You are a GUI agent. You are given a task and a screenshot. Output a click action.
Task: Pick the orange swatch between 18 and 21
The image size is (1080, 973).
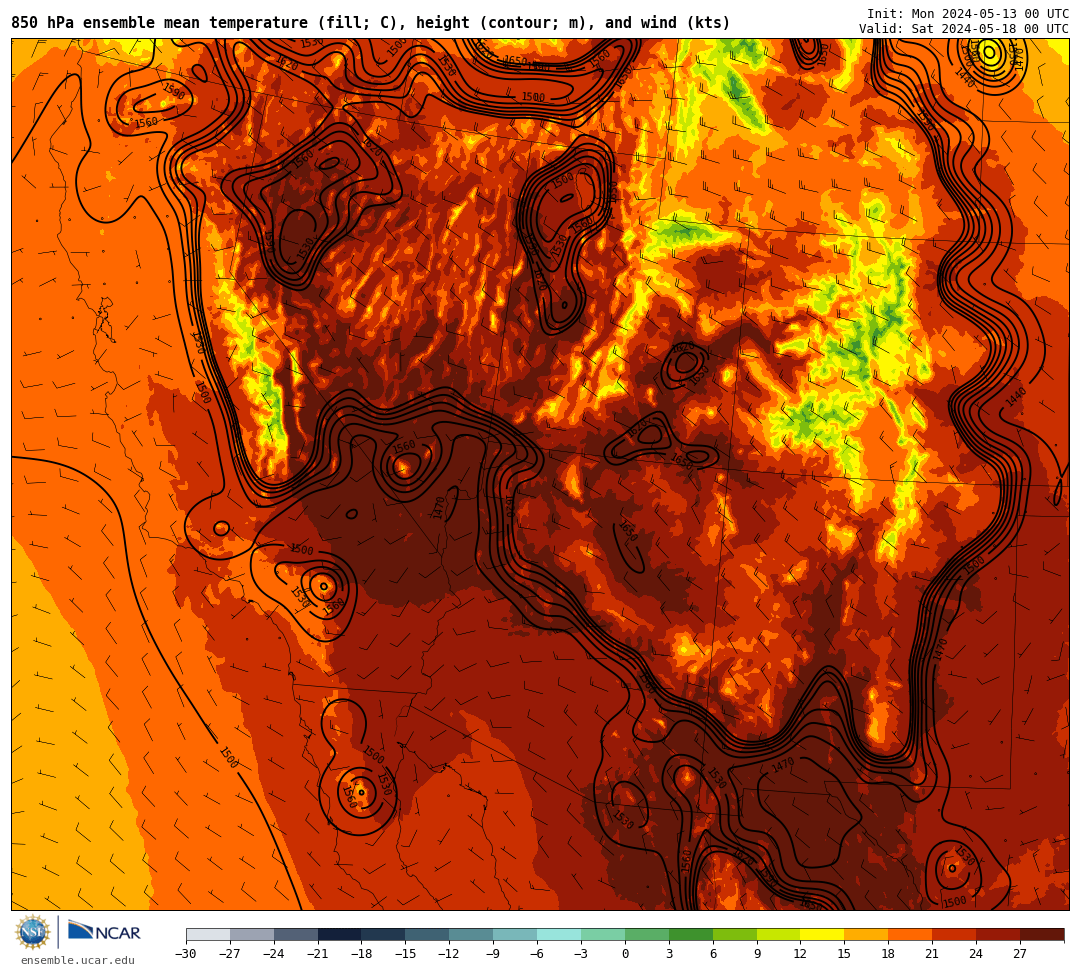[911, 934]
